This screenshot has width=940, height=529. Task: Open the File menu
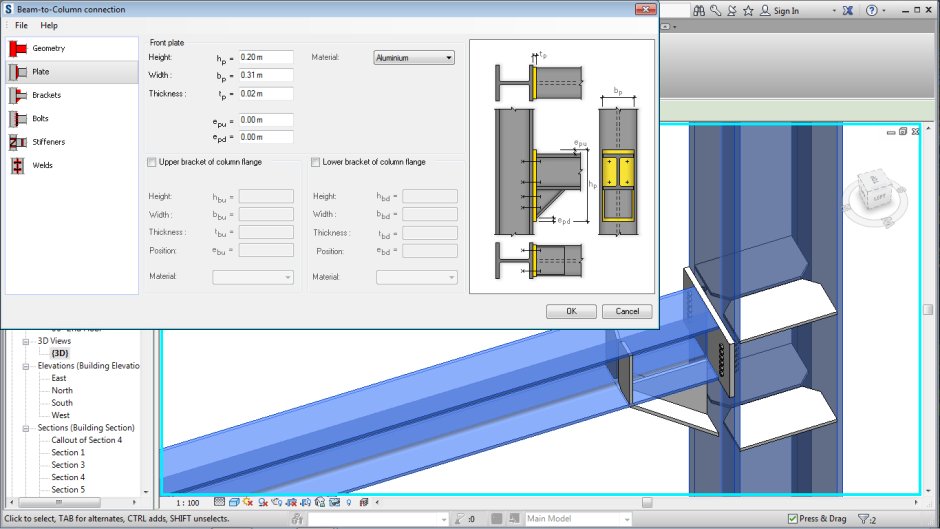(x=21, y=25)
